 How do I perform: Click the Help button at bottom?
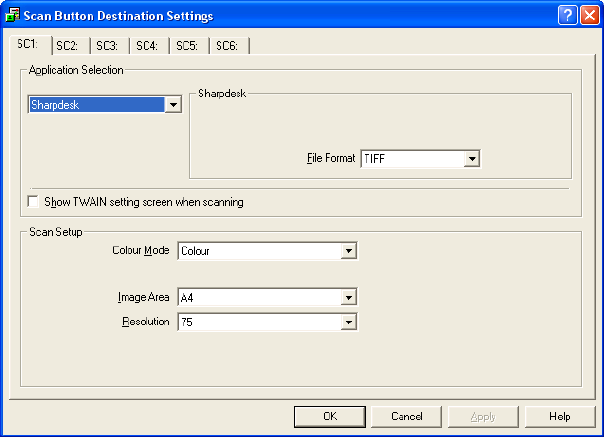[x=559, y=416]
